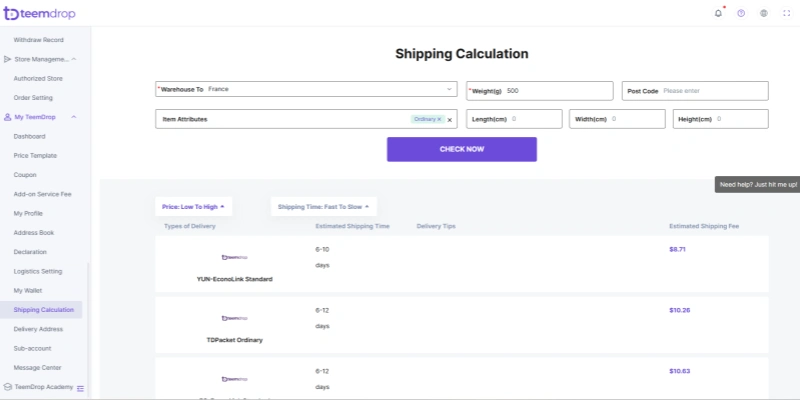Open the Warehouse To country dropdown
Screen dimensions: 800x400
(x=306, y=89)
